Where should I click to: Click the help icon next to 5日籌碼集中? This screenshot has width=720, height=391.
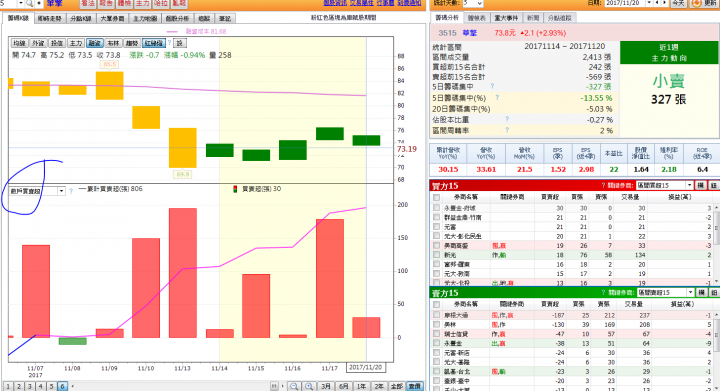pyautogui.click(x=492, y=86)
